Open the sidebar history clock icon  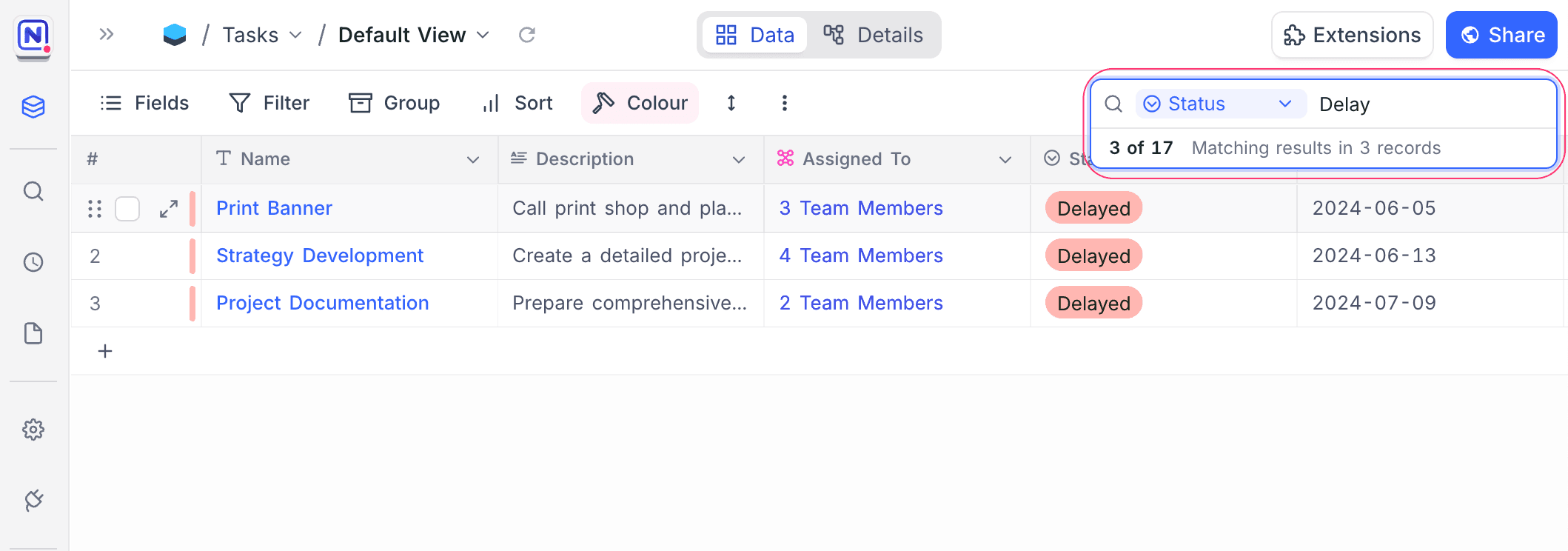(x=33, y=262)
